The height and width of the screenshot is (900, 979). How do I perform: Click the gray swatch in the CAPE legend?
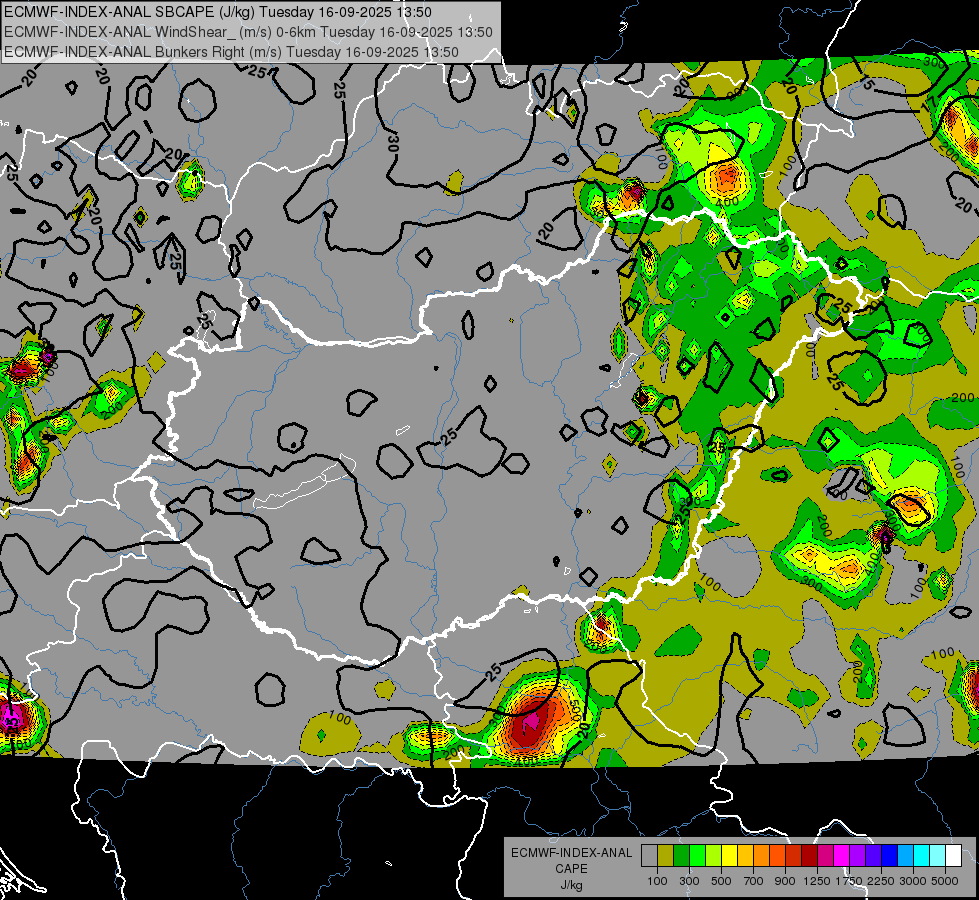coord(649,855)
